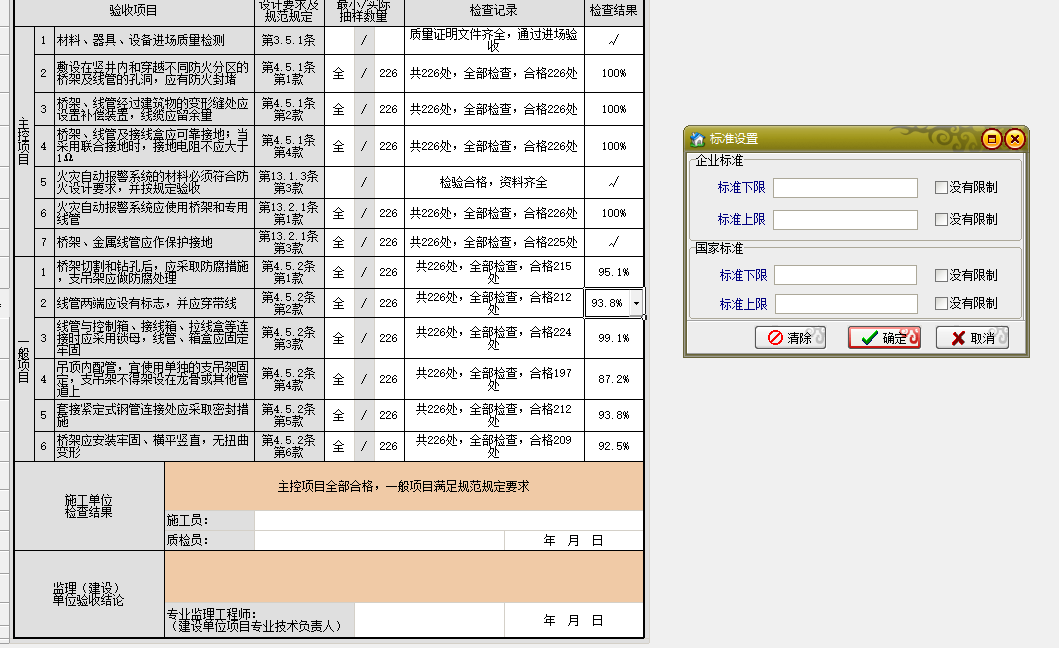Image resolution: width=1059 pixels, height=648 pixels.
Task: Click the enterprise 标准下限 input box
Action: (845, 186)
